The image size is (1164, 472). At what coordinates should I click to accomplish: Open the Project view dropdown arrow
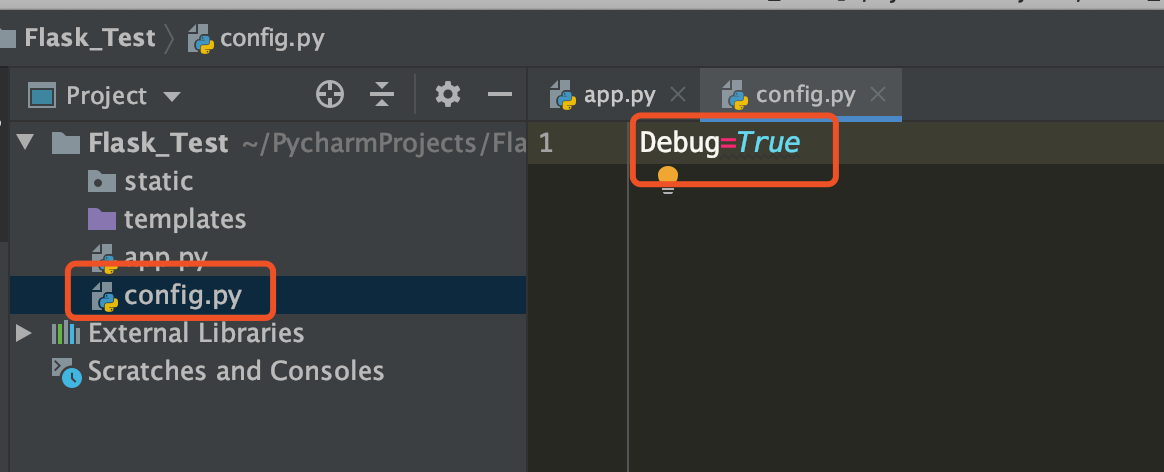172,97
